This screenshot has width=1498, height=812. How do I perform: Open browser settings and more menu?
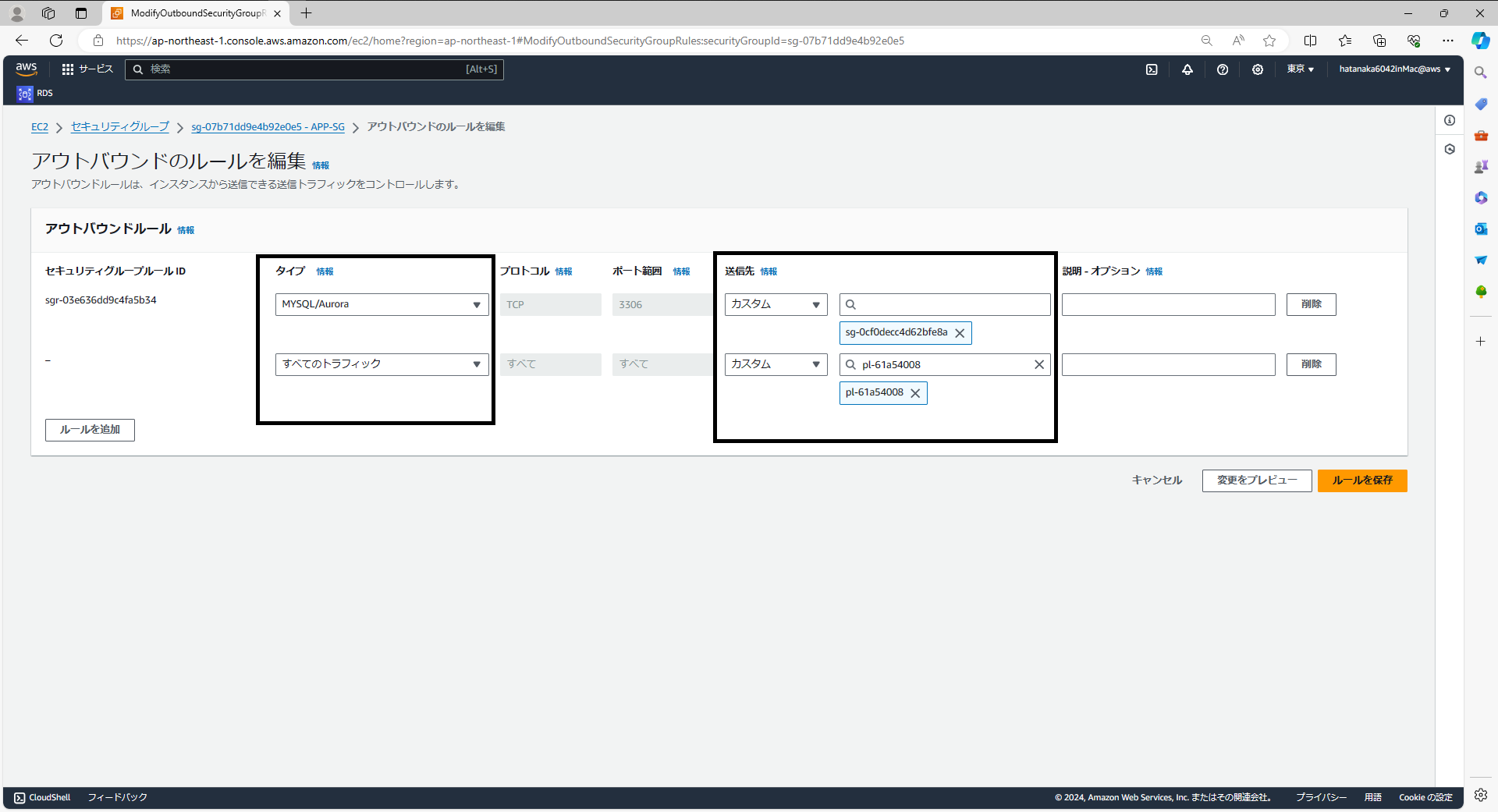[1448, 41]
